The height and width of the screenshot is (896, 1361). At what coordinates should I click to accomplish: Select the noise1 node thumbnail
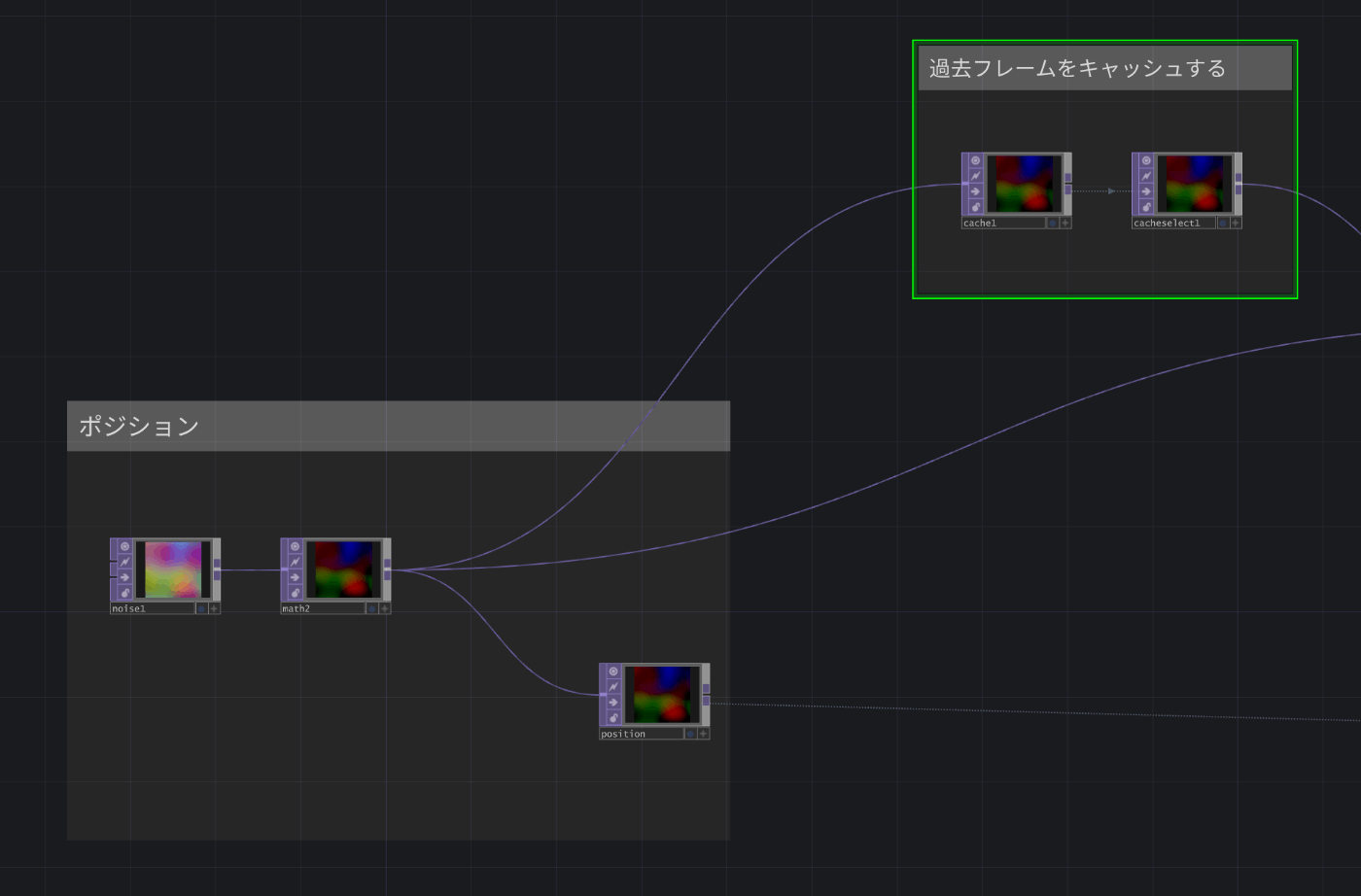coord(173,569)
